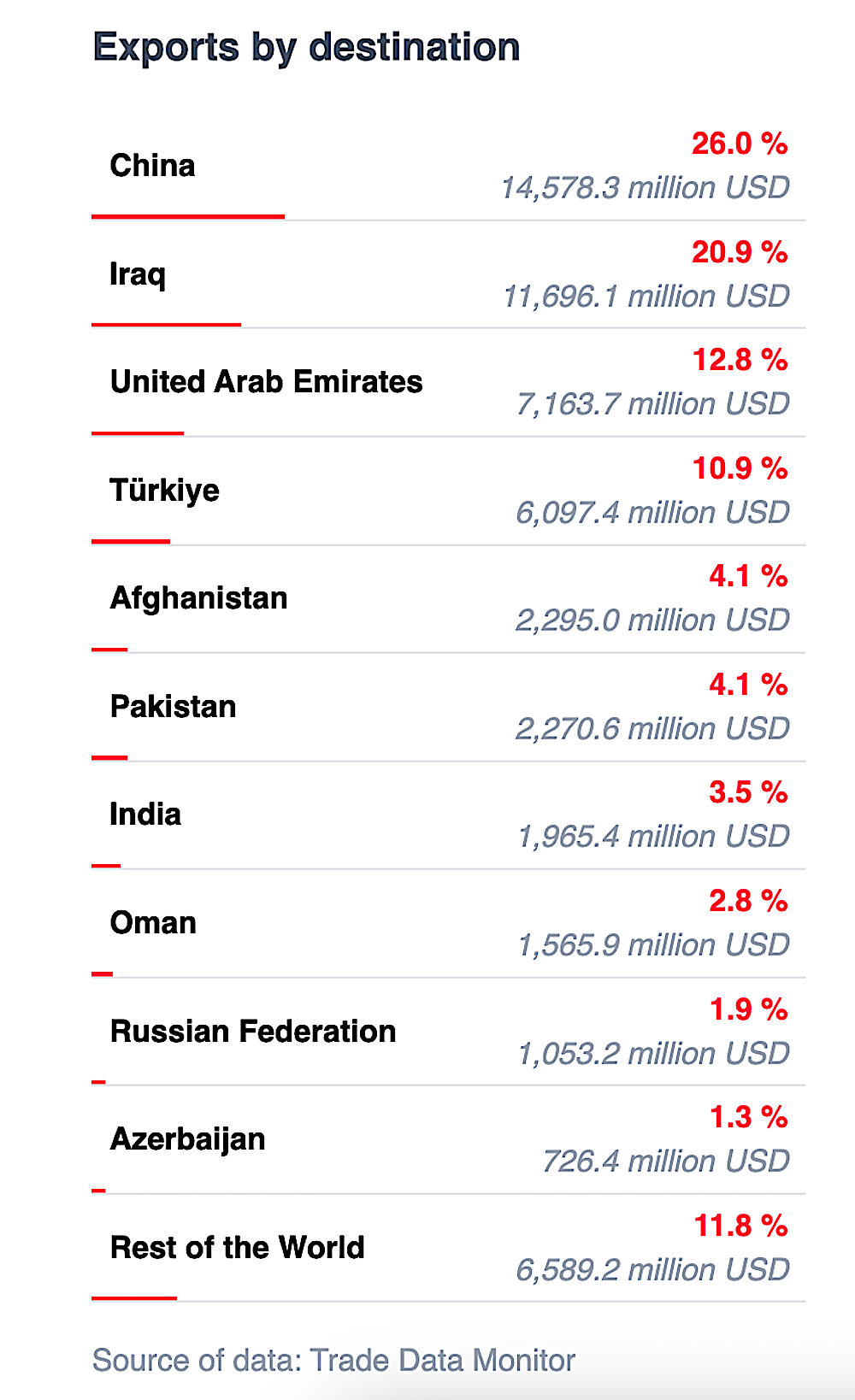Viewport: 855px width, 1400px height.
Task: Click the 20.9 % figure for Iraq
Action: pos(740,252)
